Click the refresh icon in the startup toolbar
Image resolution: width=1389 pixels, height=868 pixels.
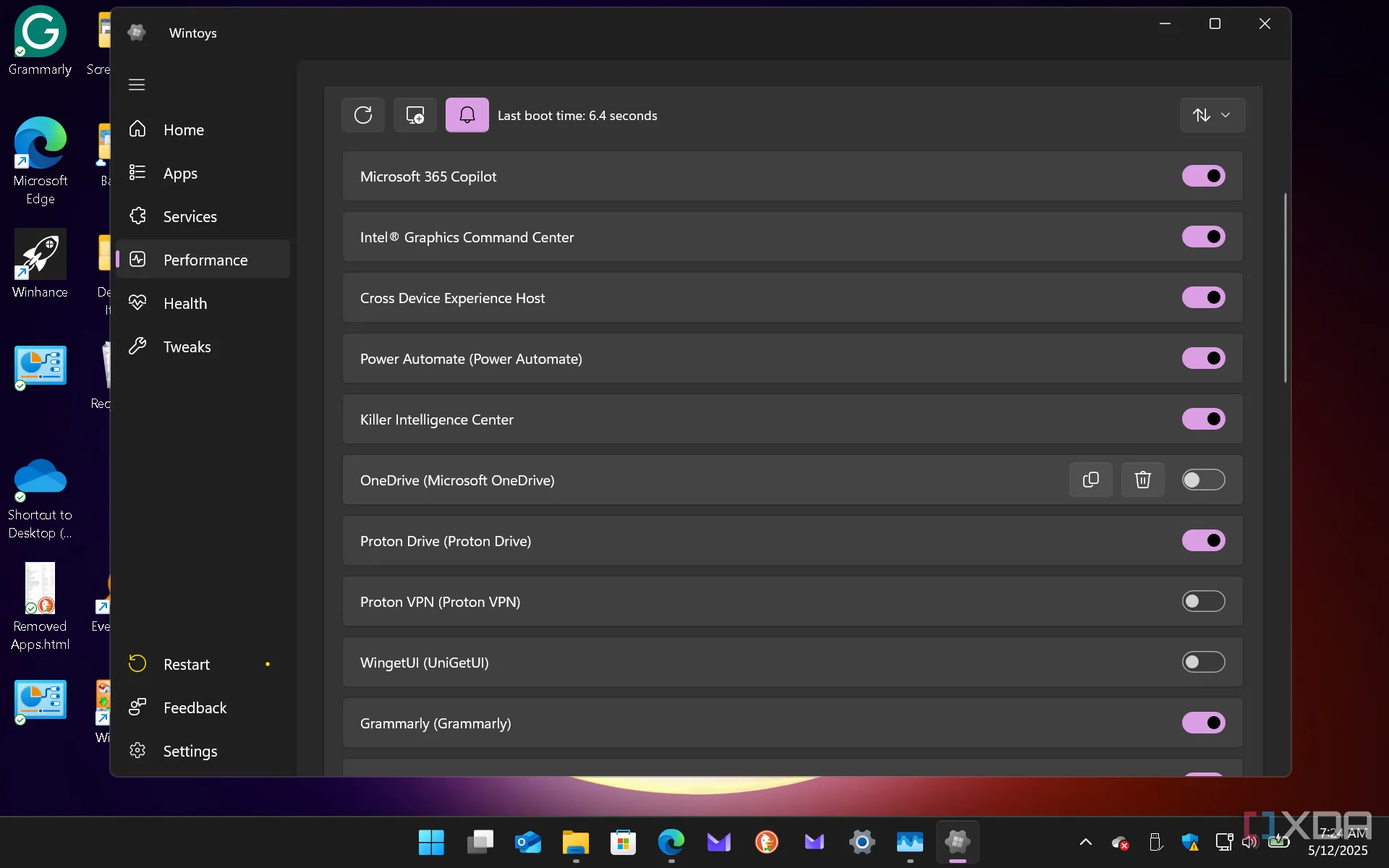coord(363,115)
